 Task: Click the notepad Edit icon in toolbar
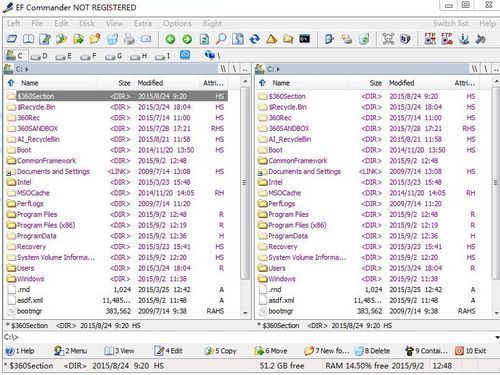point(45,39)
